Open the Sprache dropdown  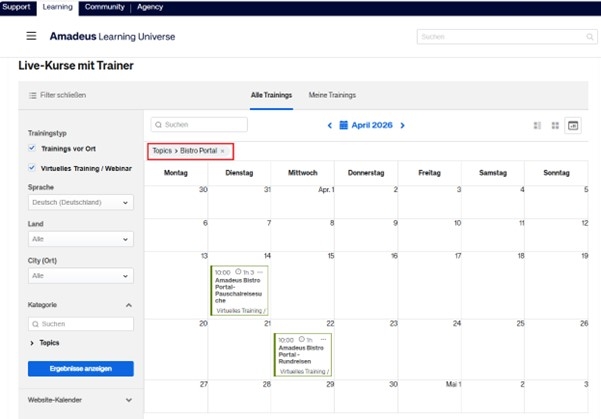tap(81, 203)
